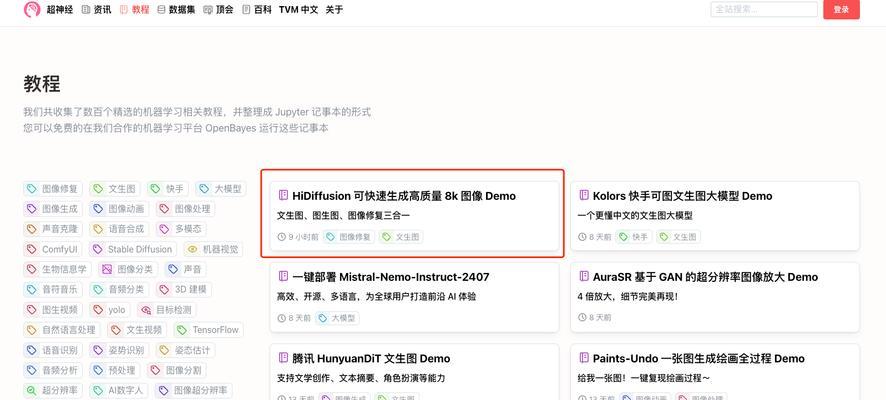Select the 音频分析 tag

click(x=53, y=370)
